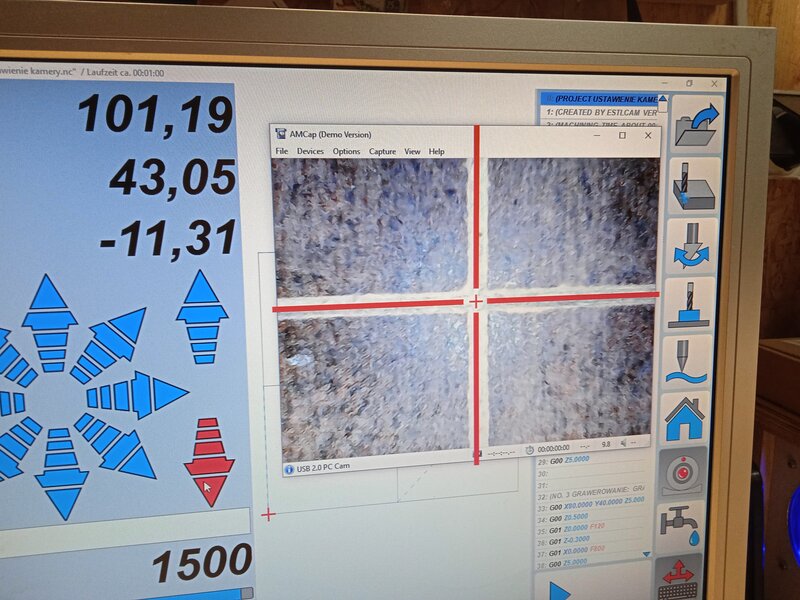The width and height of the screenshot is (800, 600).
Task: Jog right with the X-plus arrow
Action: (137, 395)
